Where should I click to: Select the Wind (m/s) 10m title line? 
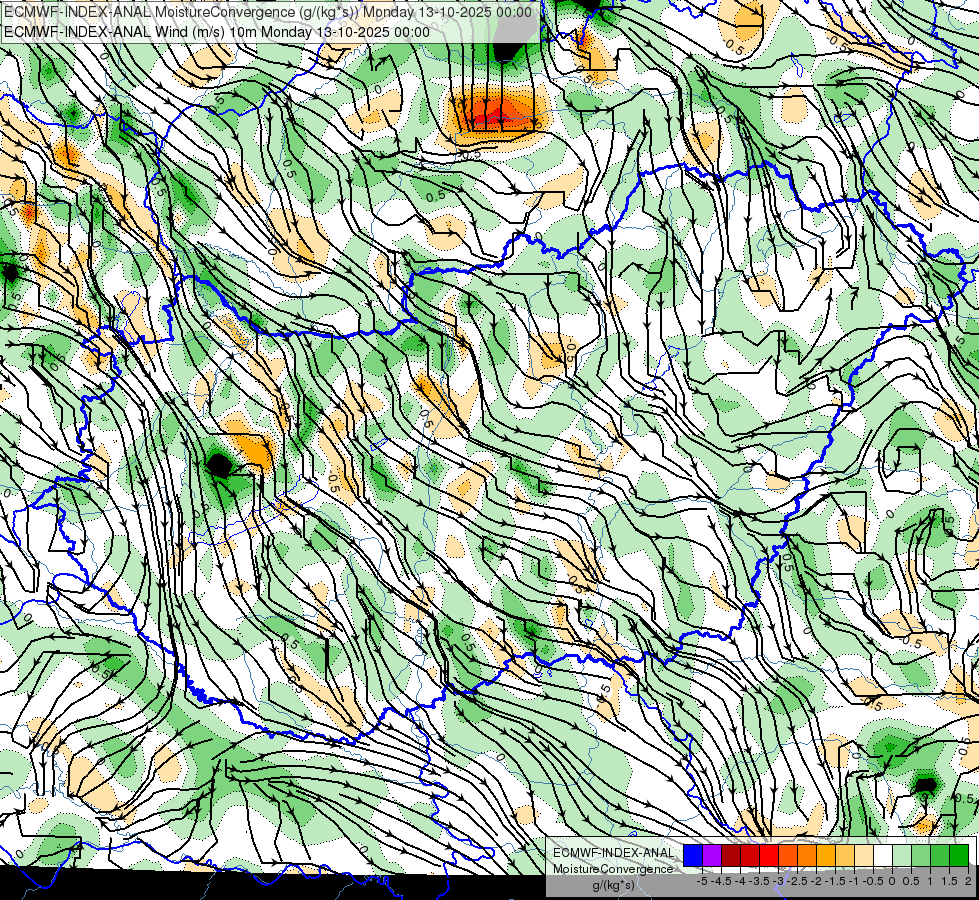tap(217, 32)
